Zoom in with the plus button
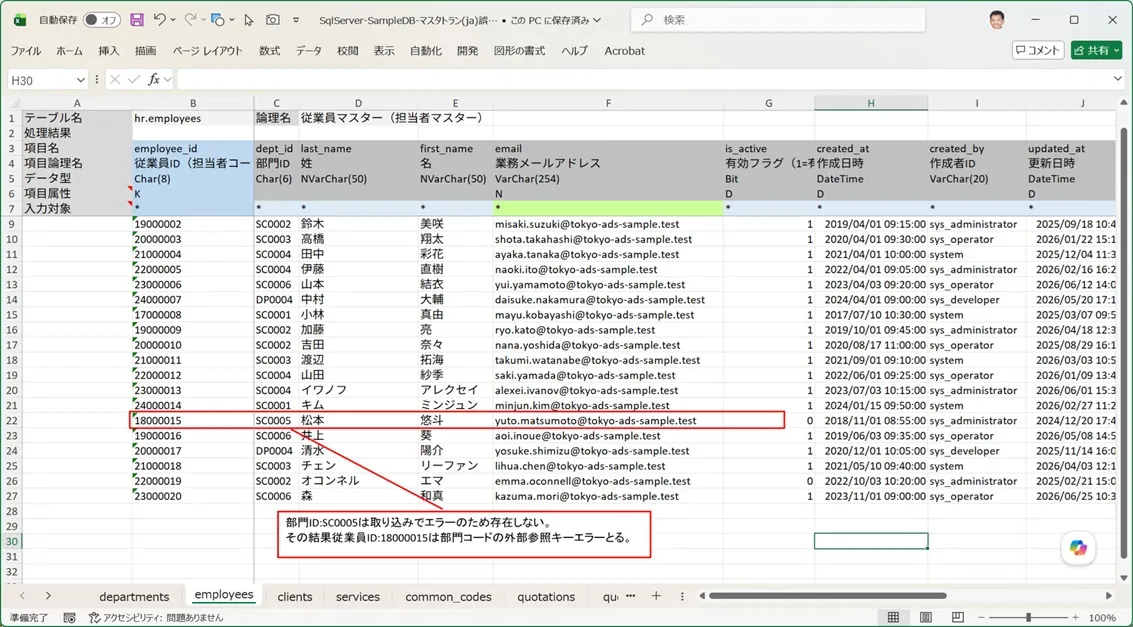Screen dimensions: 1133x627 [1076, 618]
